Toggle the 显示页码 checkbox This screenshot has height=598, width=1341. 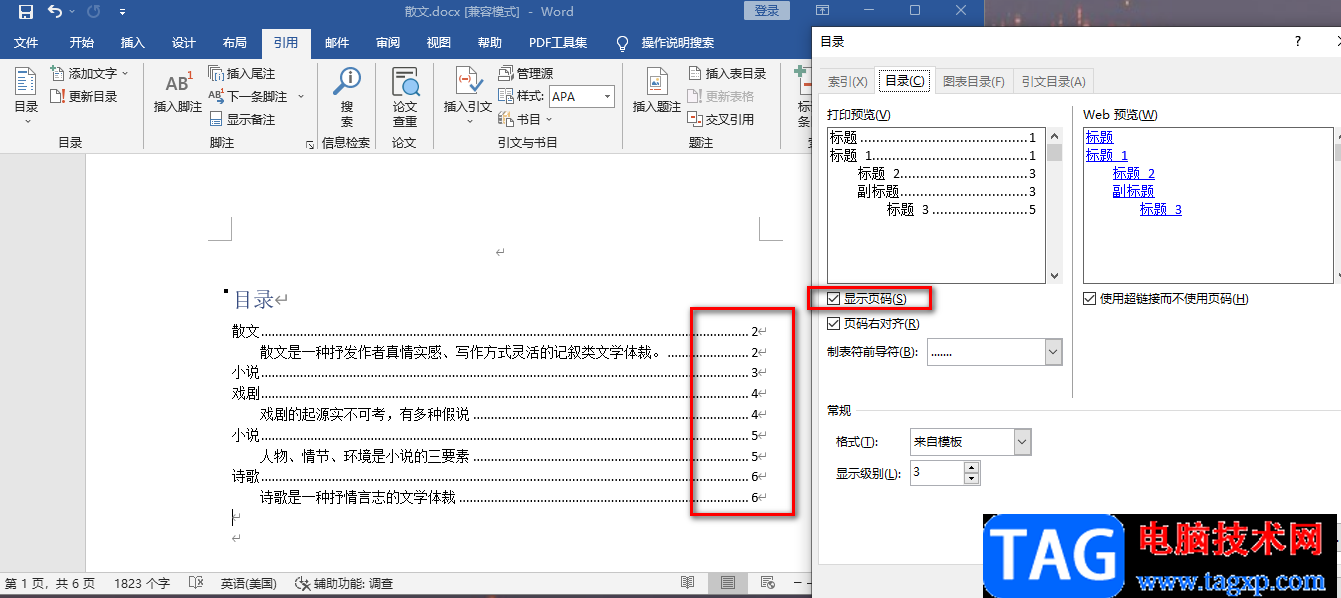(x=834, y=299)
